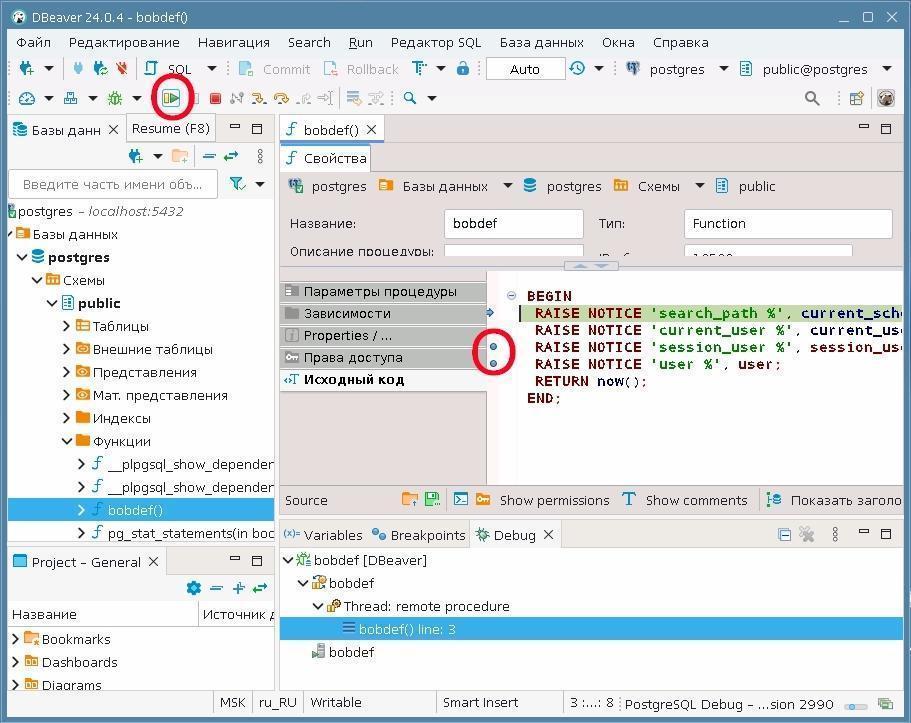Screen dimensions: 911x723
Task: Click the gear icon in Project panel
Action: pyautogui.click(x=193, y=588)
